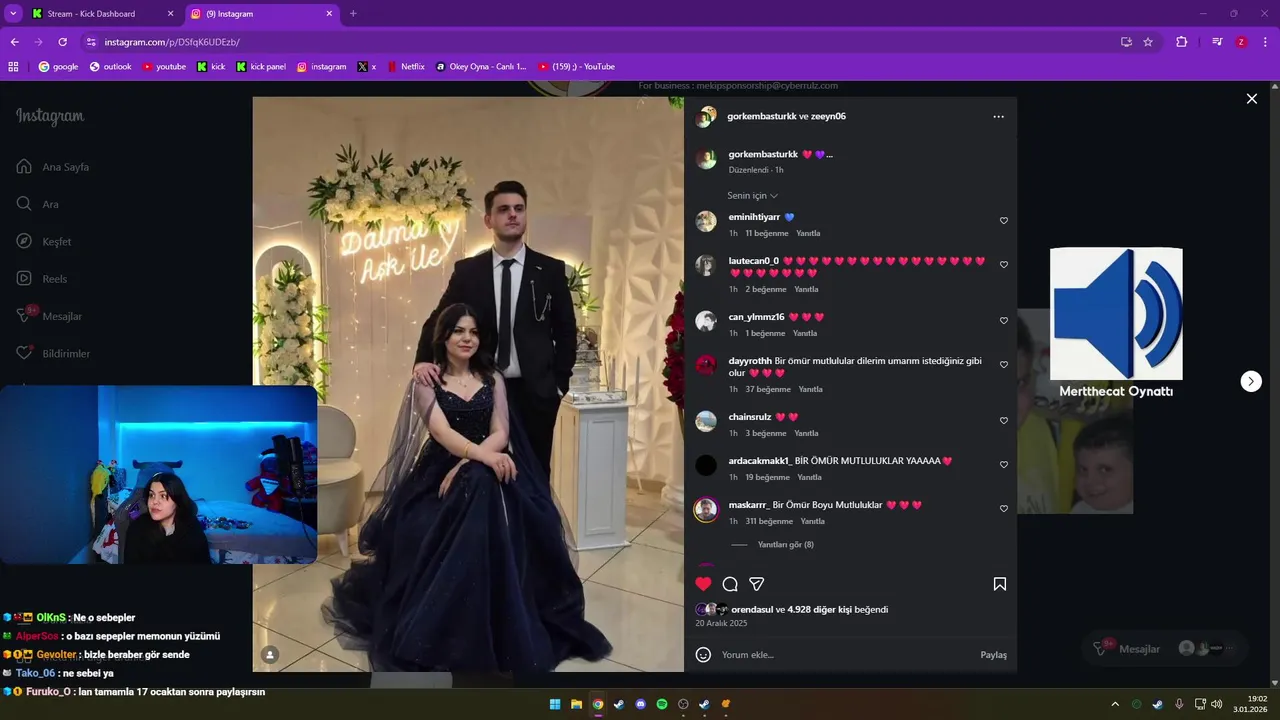Save the post with the bookmark icon
1280x720 pixels.
click(1000, 584)
